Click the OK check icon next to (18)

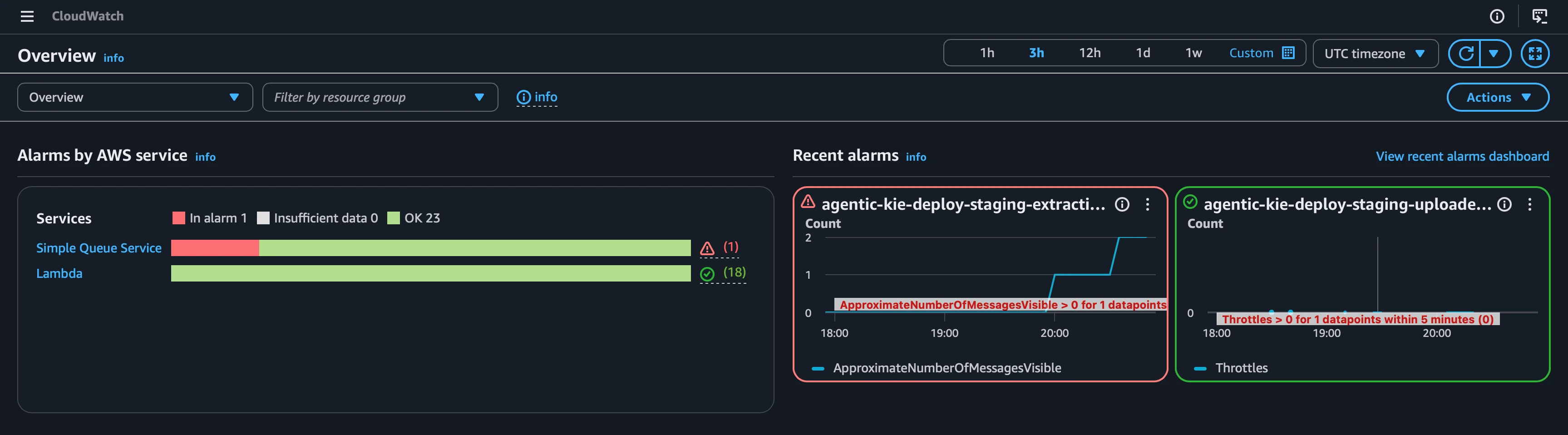[x=707, y=274]
